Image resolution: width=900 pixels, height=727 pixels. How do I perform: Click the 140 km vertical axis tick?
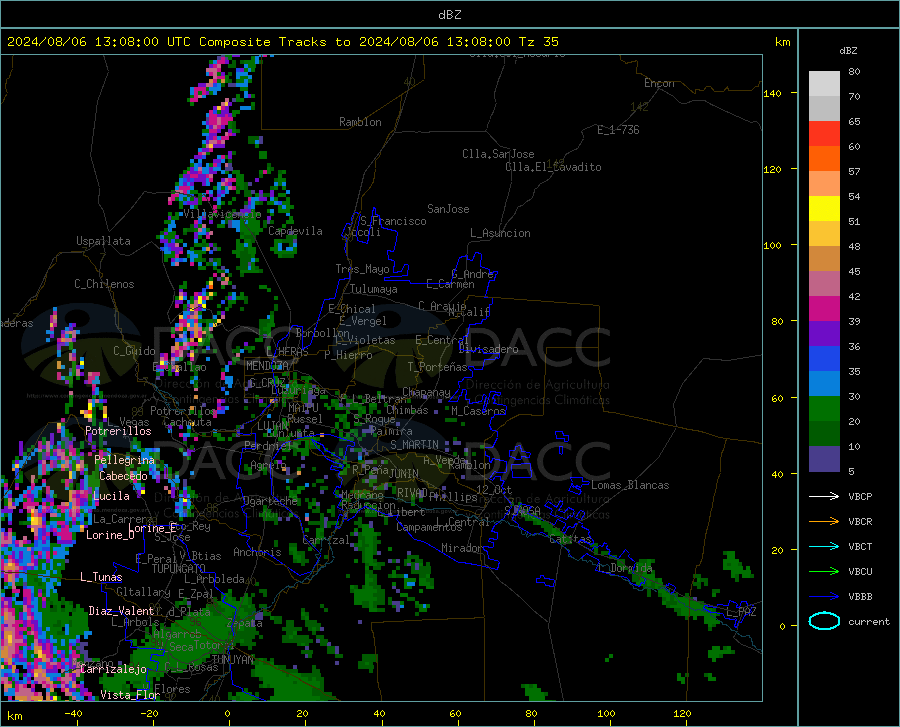(x=772, y=93)
